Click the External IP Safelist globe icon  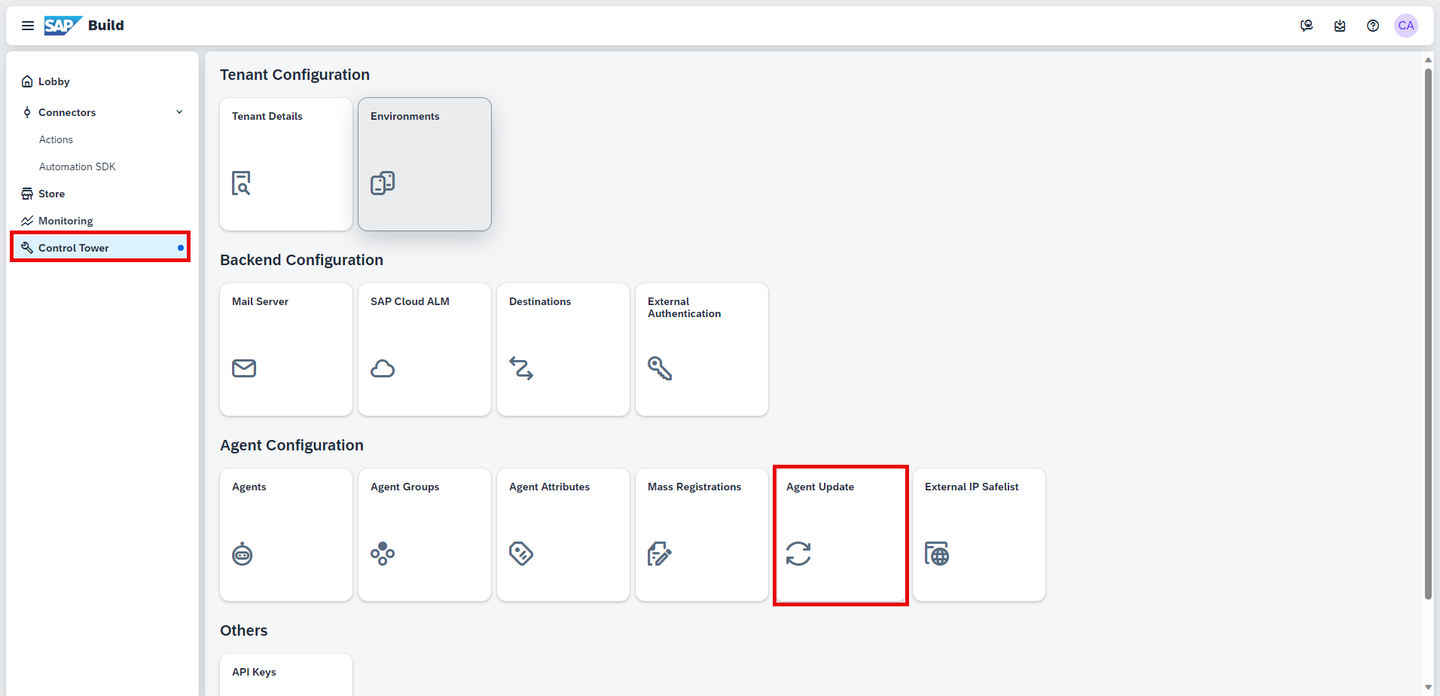tap(937, 553)
